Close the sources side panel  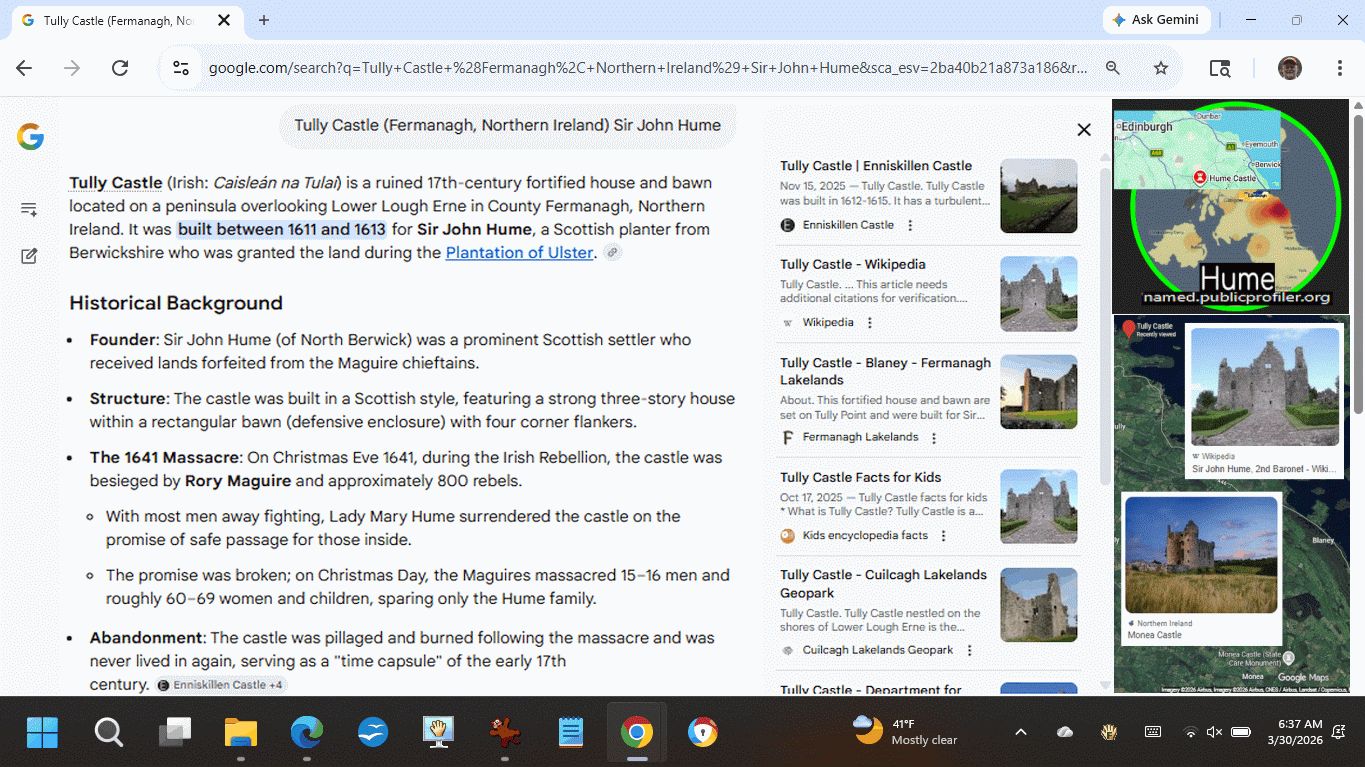(x=1083, y=129)
